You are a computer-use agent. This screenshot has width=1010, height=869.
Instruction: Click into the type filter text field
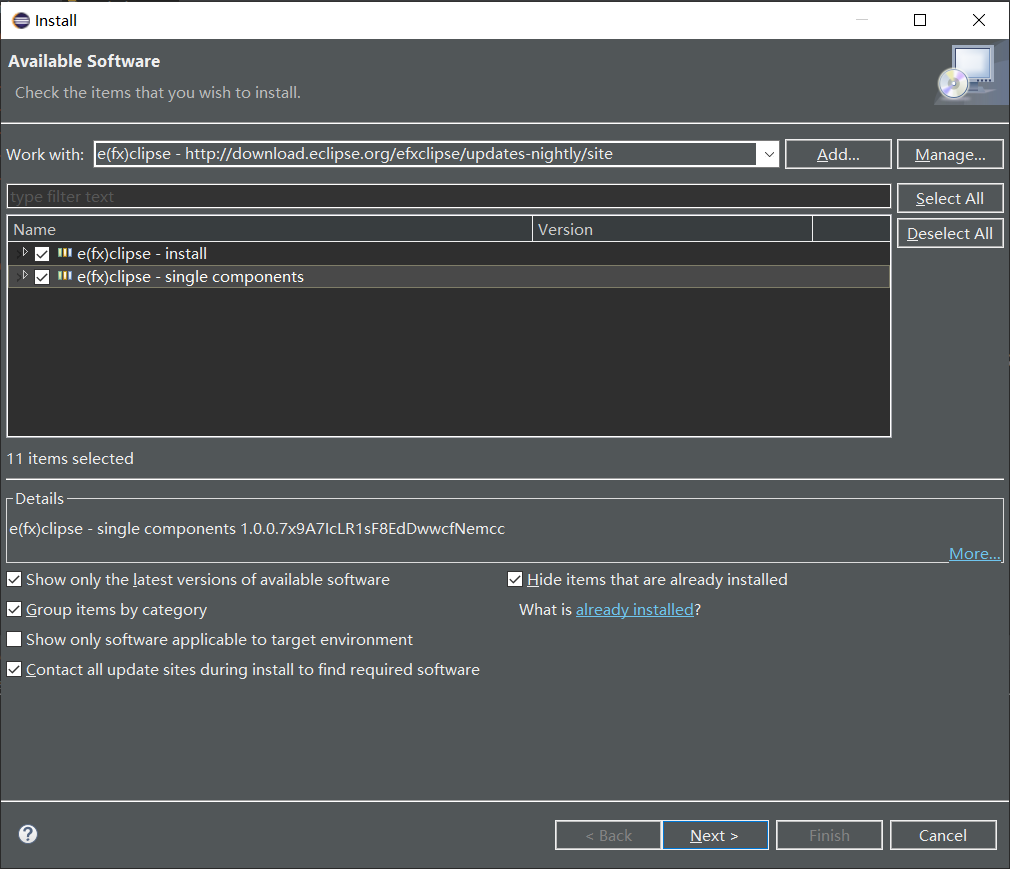(x=448, y=196)
